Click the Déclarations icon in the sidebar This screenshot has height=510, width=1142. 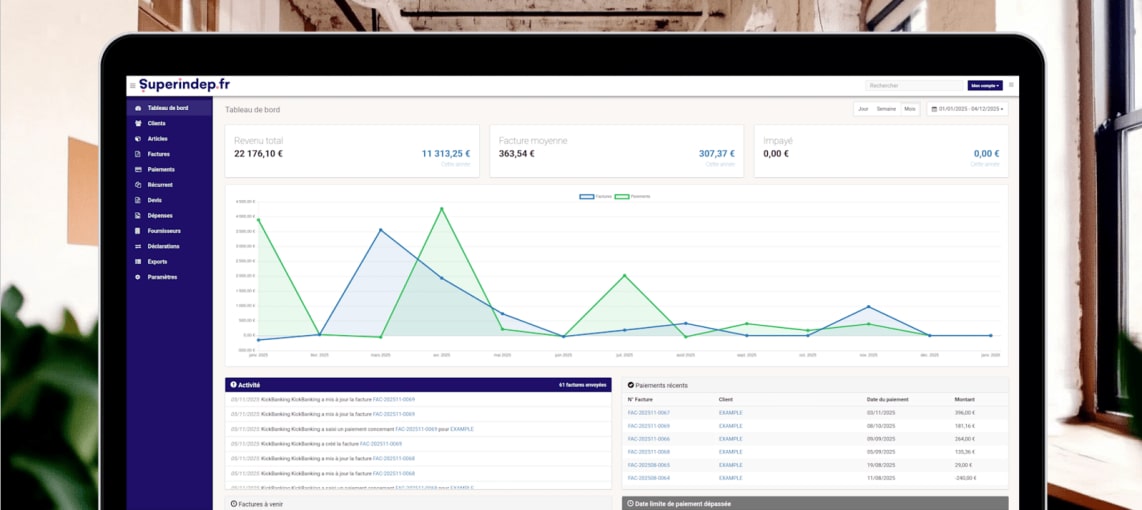pos(138,246)
